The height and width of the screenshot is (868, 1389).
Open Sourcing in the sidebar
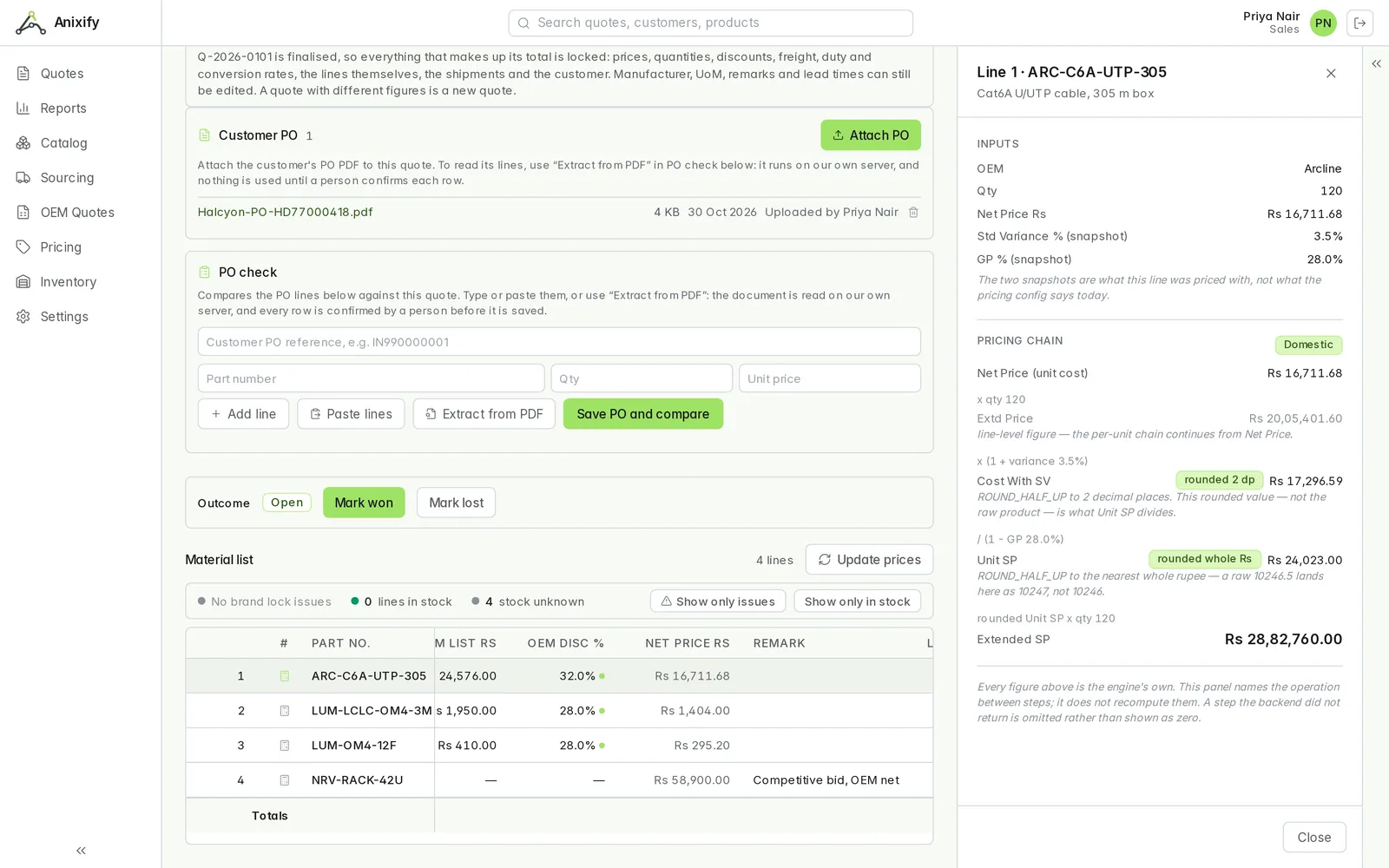pos(80,178)
